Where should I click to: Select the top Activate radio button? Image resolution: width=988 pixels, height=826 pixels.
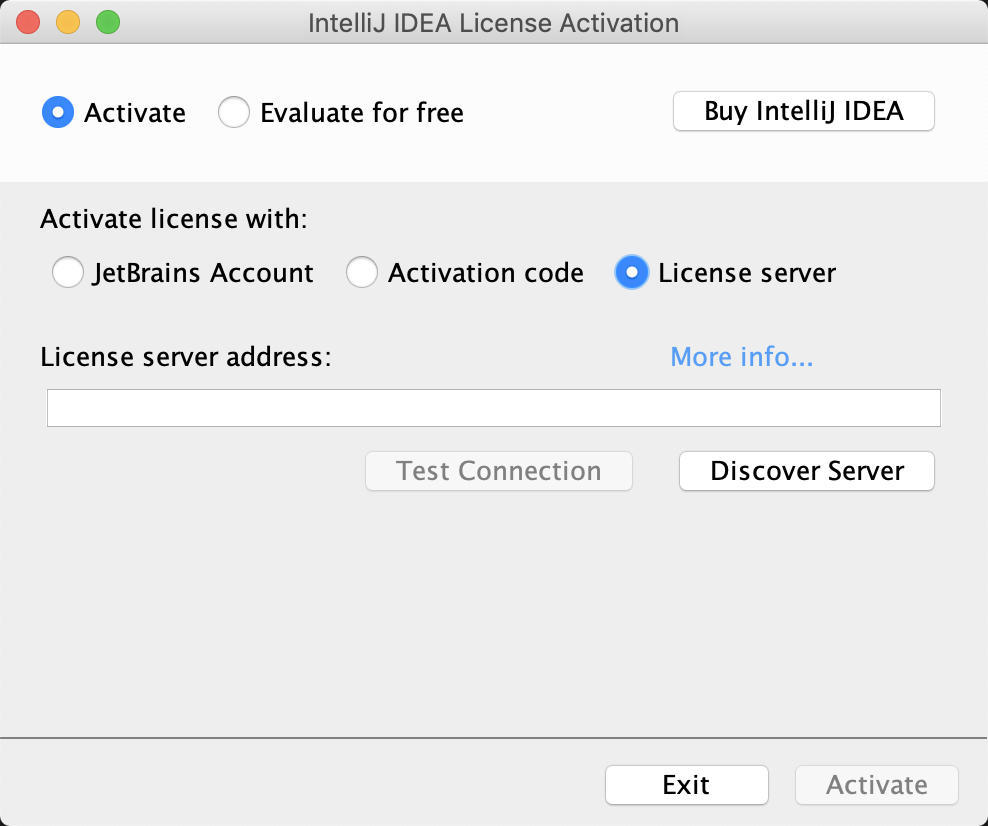58,112
